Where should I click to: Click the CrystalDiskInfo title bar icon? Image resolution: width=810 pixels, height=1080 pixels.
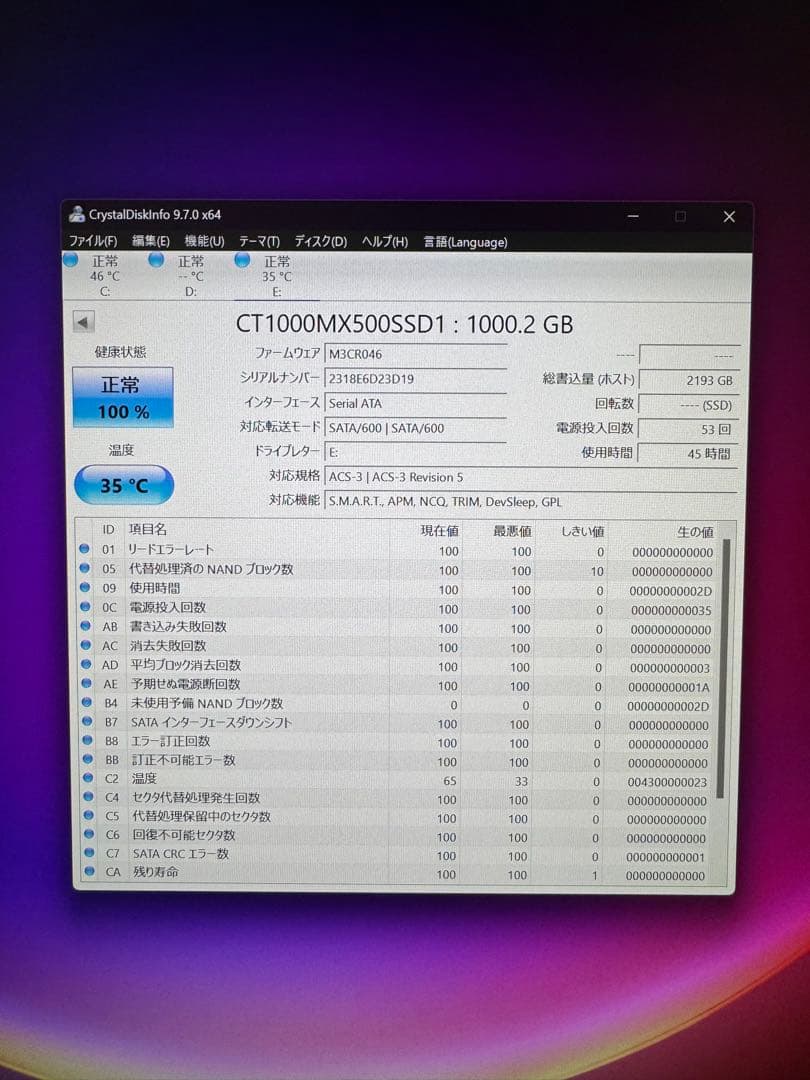78,212
